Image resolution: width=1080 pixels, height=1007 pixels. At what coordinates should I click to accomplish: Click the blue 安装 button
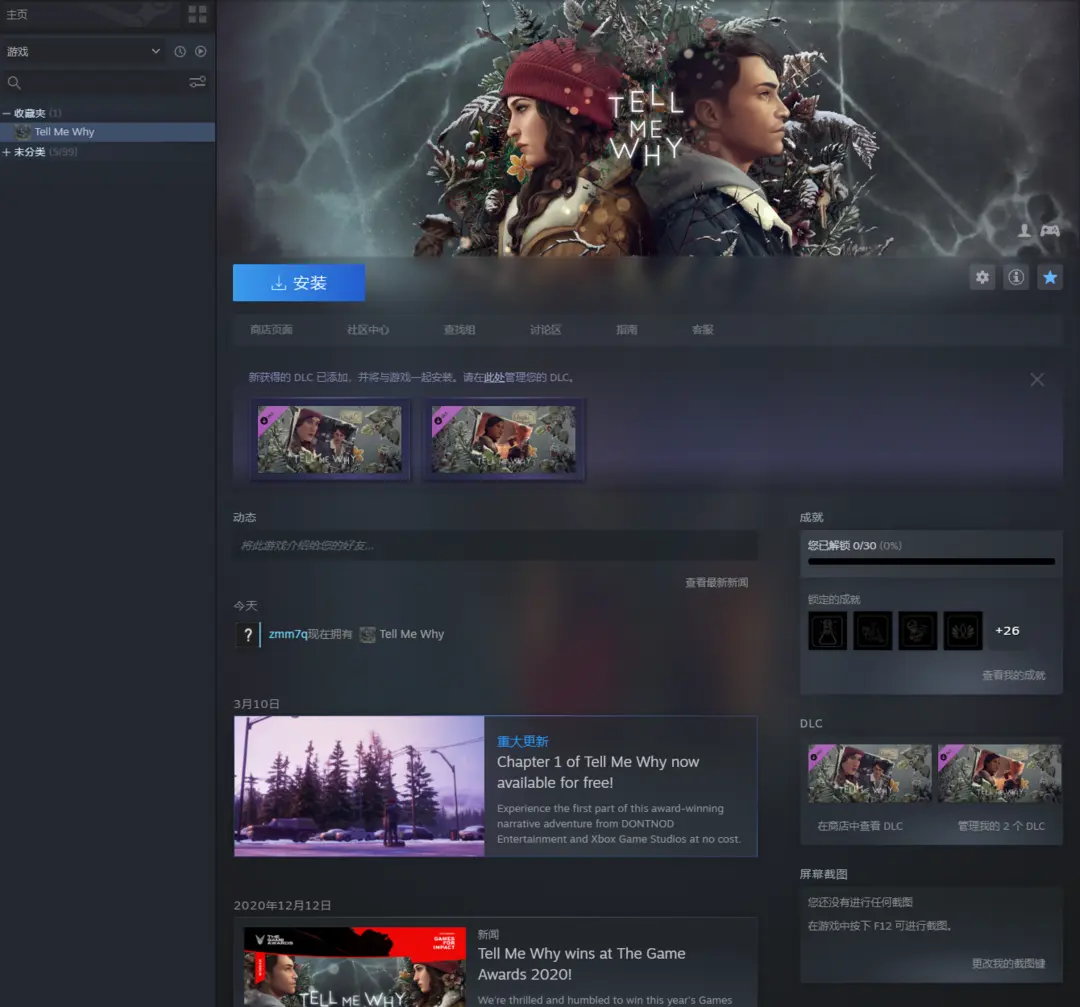pyautogui.click(x=299, y=282)
